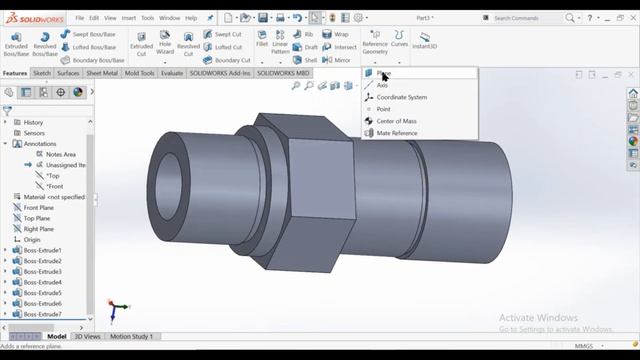Open the Curves tool
The height and width of the screenshot is (360, 640).
[x=399, y=38]
